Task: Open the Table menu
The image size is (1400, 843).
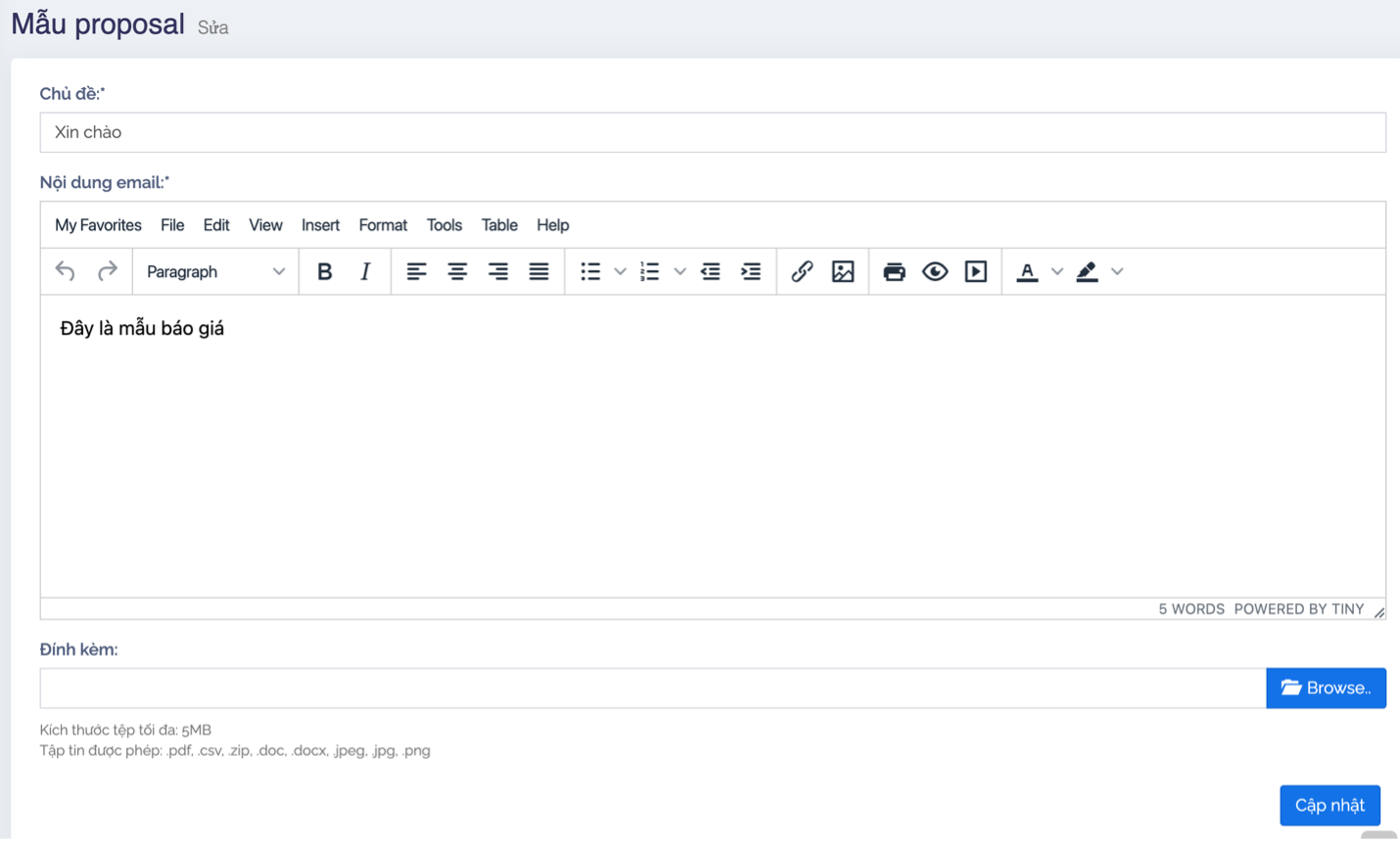Action: [x=499, y=225]
